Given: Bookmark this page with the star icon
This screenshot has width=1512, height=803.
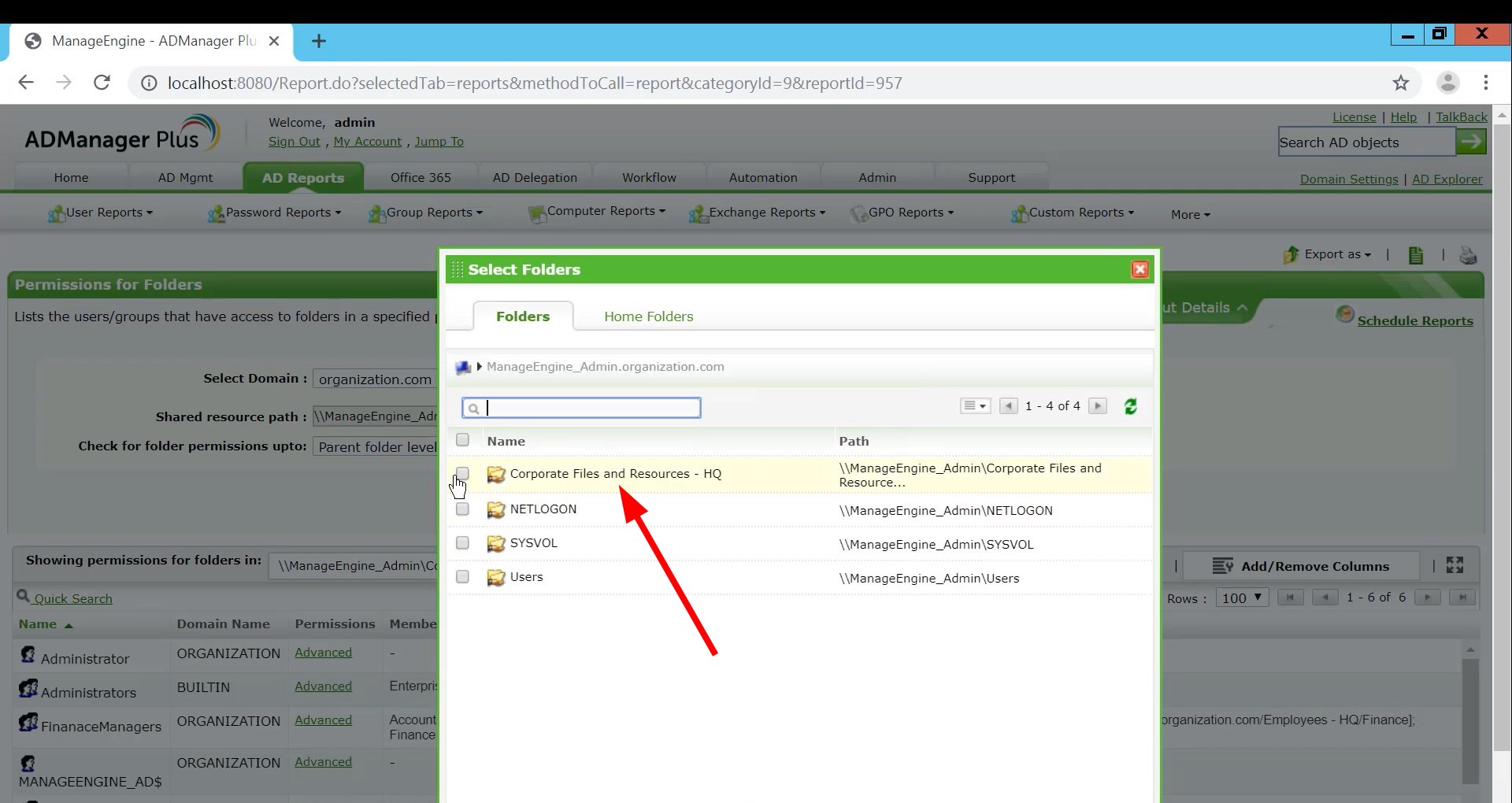Looking at the screenshot, I should pyautogui.click(x=1400, y=83).
